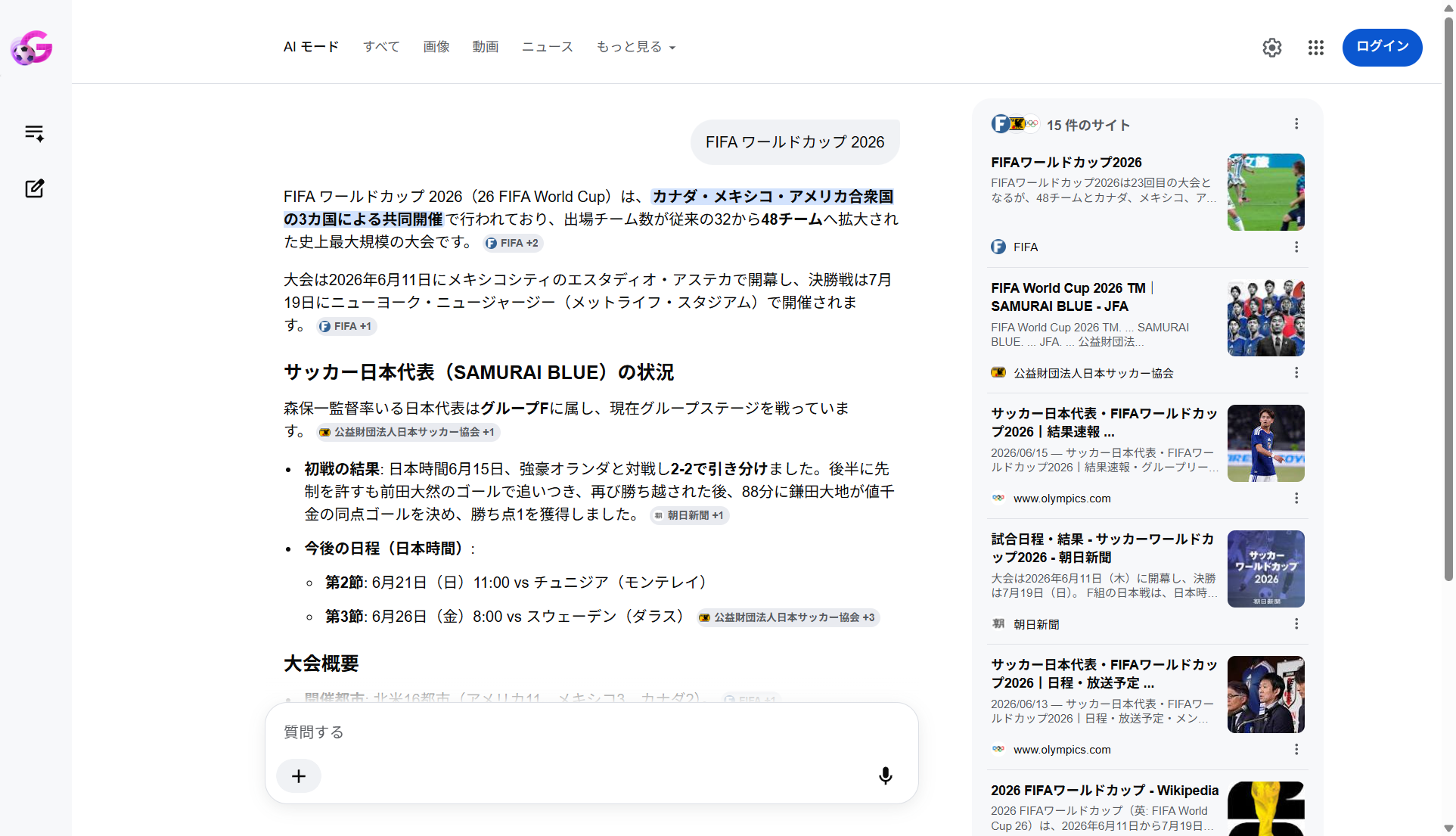Screen dimensions: 1456x836
Task: Click the ログイン button
Action: pos(1382,47)
